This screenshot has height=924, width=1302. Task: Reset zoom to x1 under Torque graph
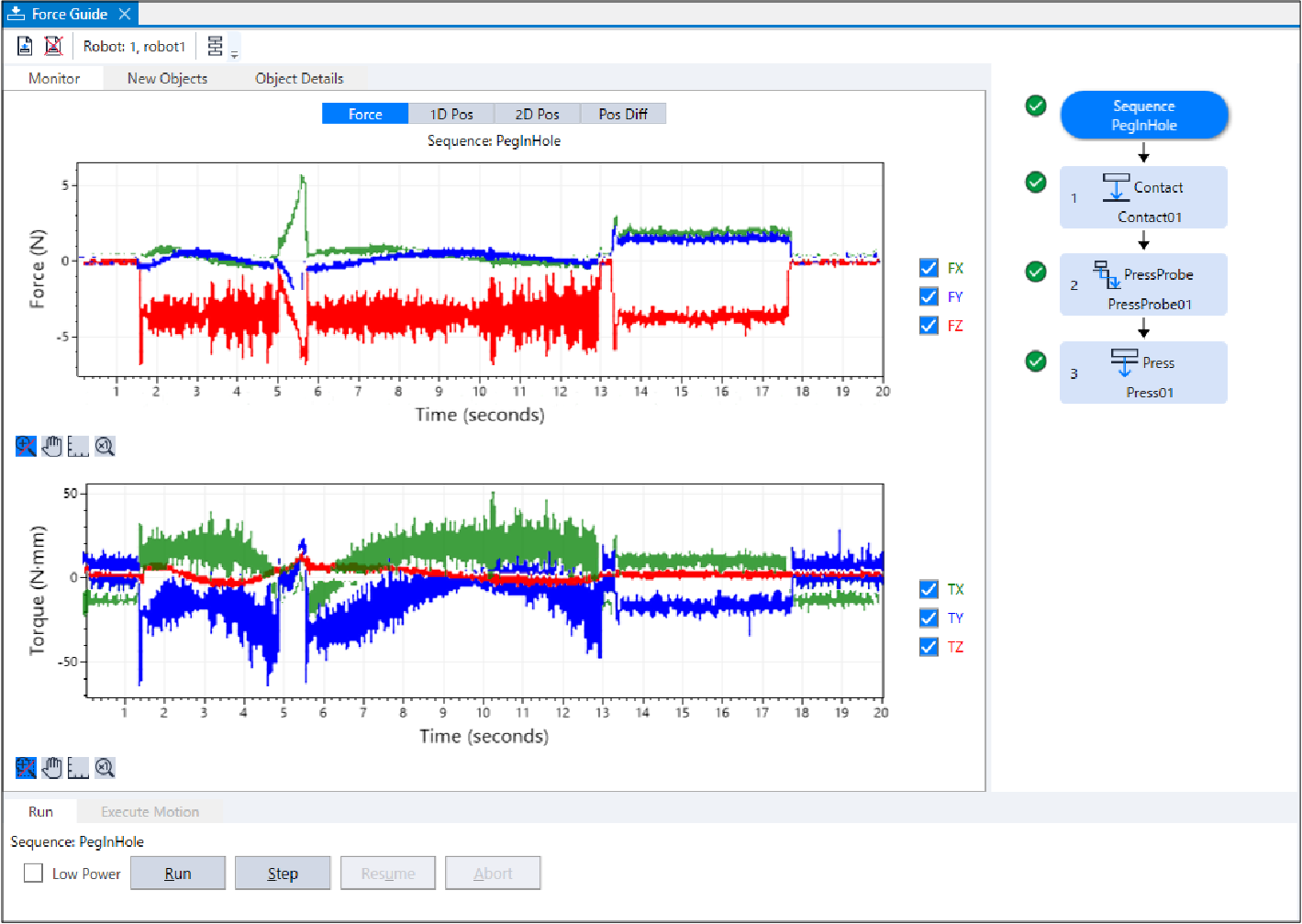(x=105, y=768)
